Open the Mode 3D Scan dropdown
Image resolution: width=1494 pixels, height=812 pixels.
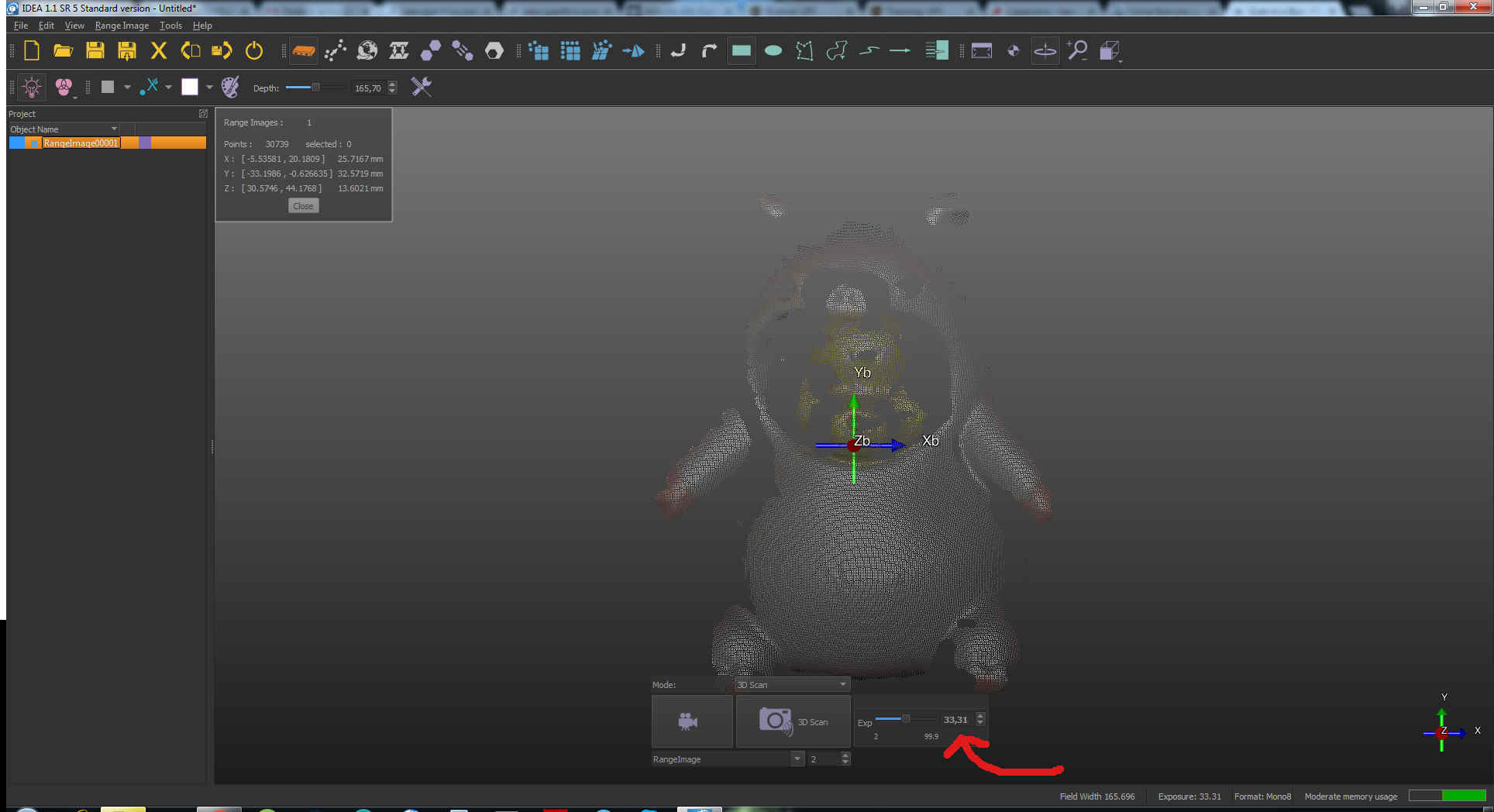(792, 685)
